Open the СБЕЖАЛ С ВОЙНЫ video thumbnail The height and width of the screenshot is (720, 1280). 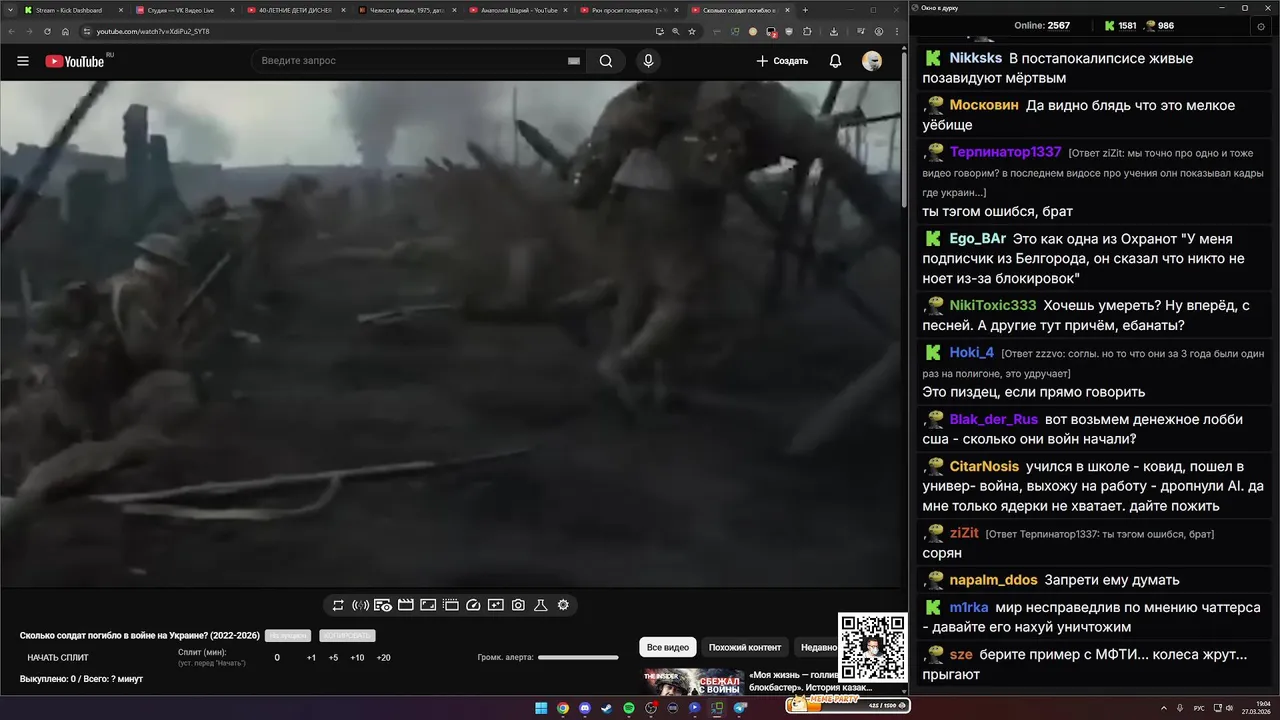tap(693, 682)
